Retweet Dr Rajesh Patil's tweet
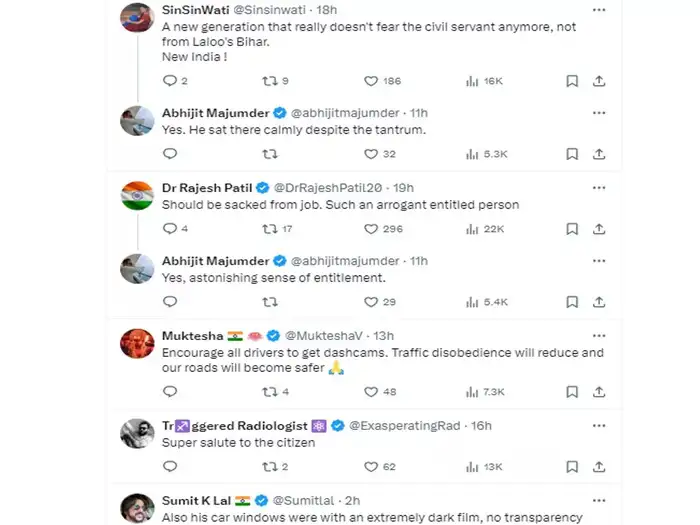Image resolution: width=700 pixels, height=525 pixels. pos(270,228)
